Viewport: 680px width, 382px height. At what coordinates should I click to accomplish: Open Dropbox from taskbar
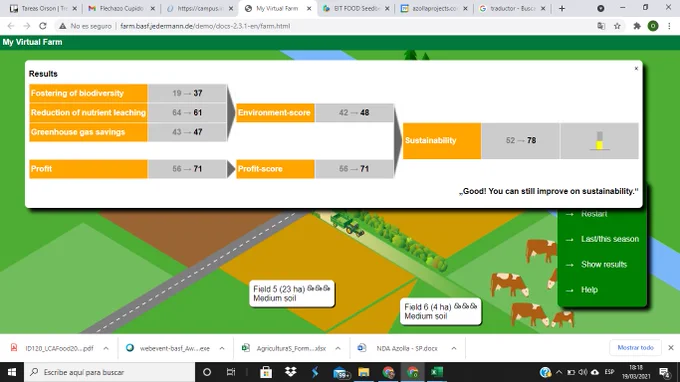pyautogui.click(x=291, y=372)
